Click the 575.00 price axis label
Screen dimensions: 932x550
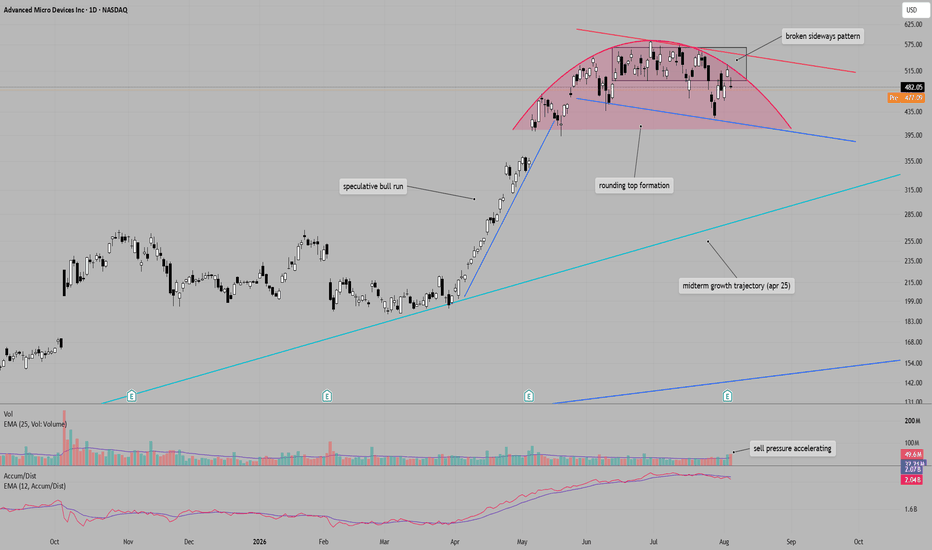(x=913, y=45)
